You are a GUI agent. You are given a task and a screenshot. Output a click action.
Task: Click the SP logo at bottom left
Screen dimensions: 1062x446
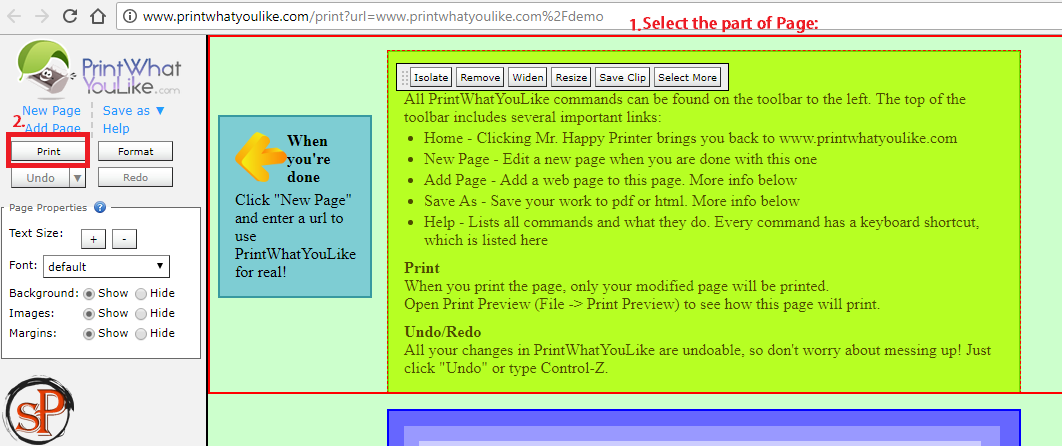(39, 411)
